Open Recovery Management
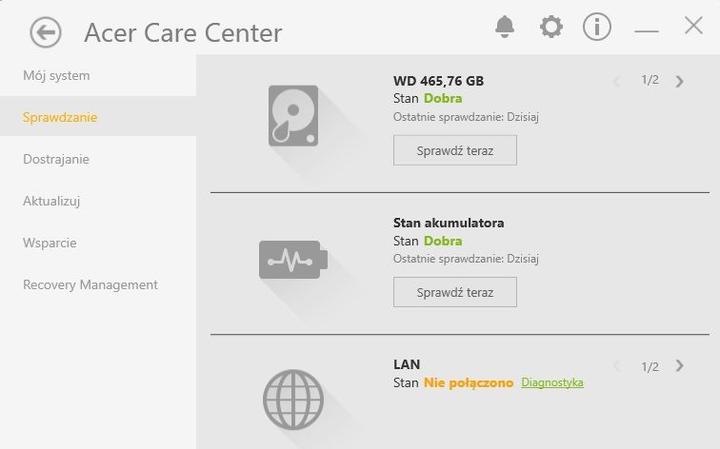 tap(90, 285)
